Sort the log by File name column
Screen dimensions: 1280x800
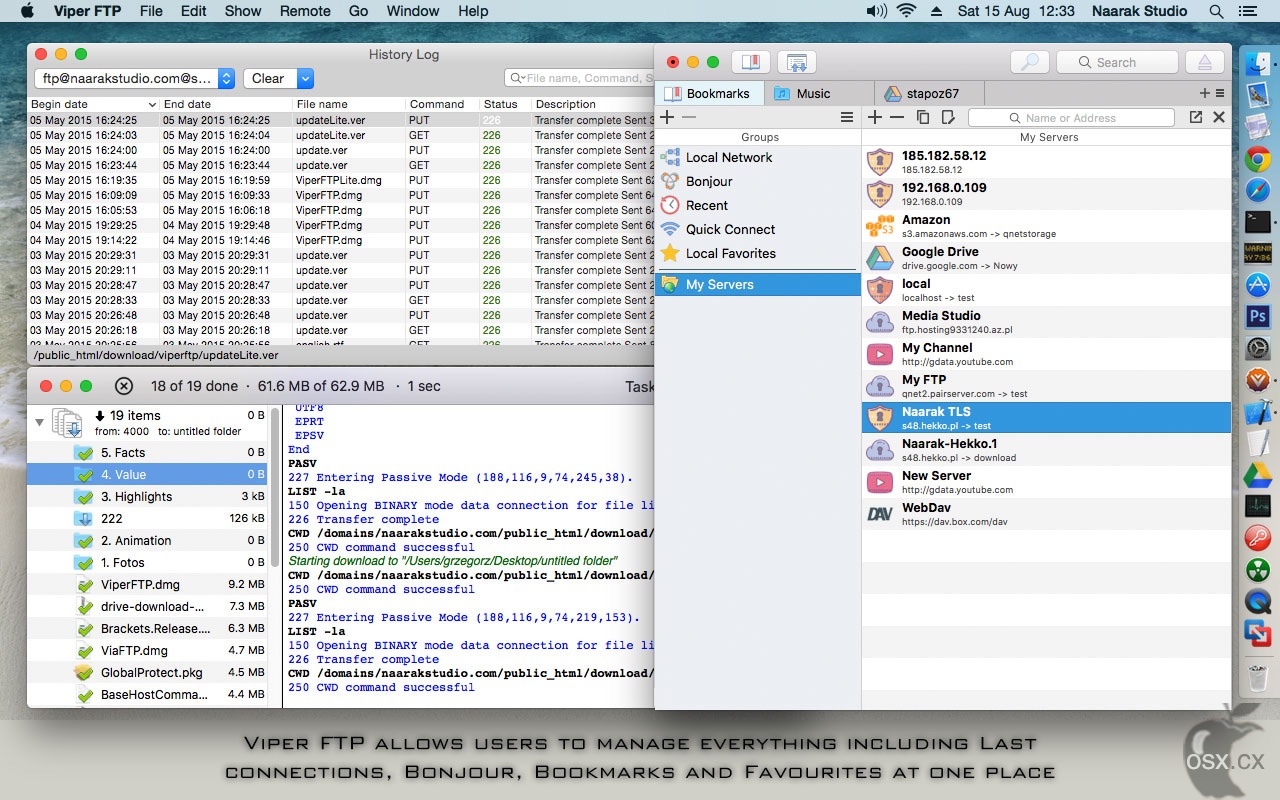[x=349, y=104]
